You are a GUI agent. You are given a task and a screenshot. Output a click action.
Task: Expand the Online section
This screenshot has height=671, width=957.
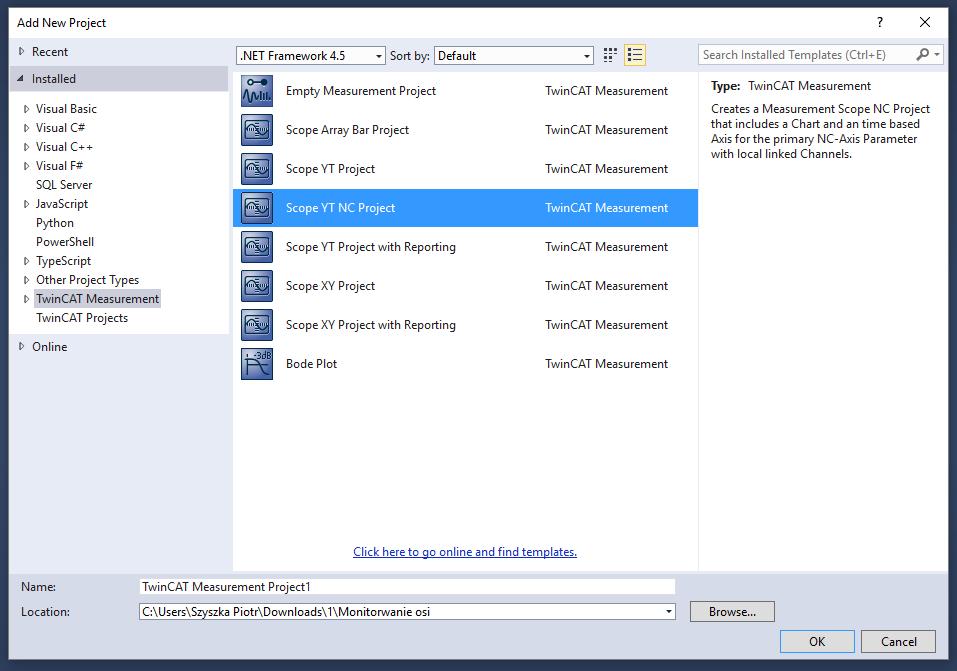21,347
